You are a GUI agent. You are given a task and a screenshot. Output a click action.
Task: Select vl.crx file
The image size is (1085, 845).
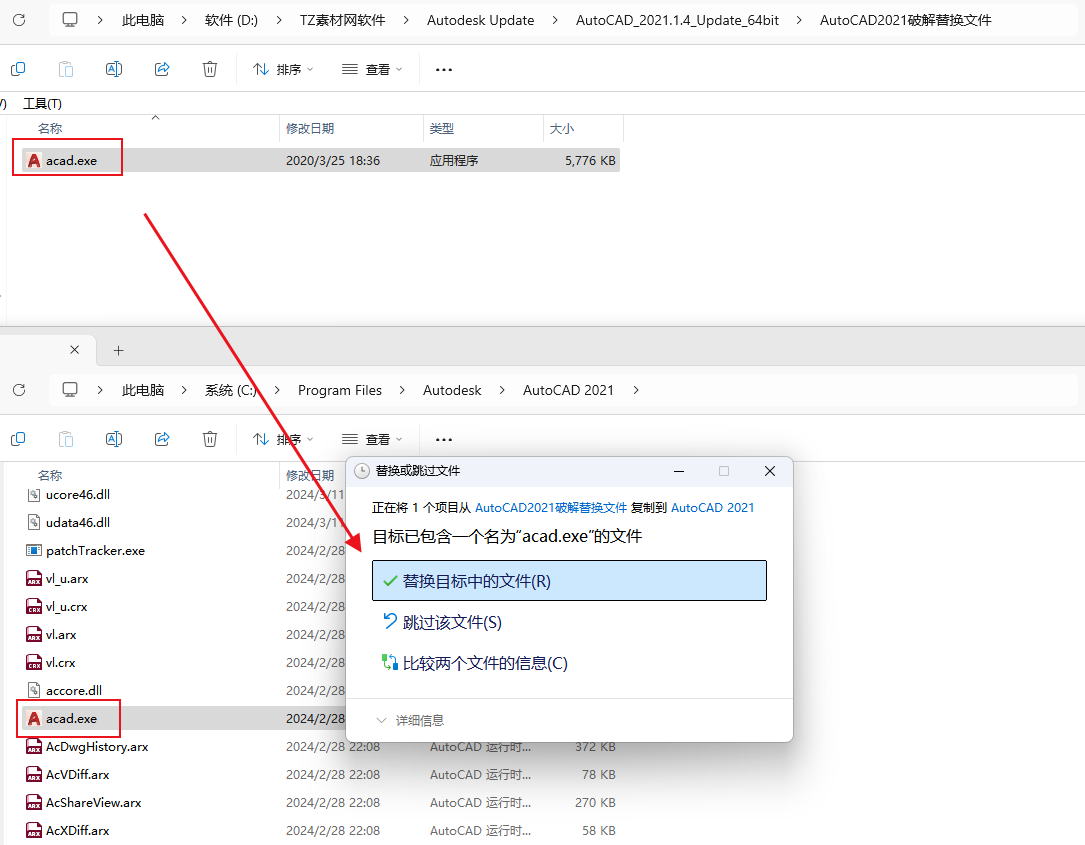click(x=60, y=663)
